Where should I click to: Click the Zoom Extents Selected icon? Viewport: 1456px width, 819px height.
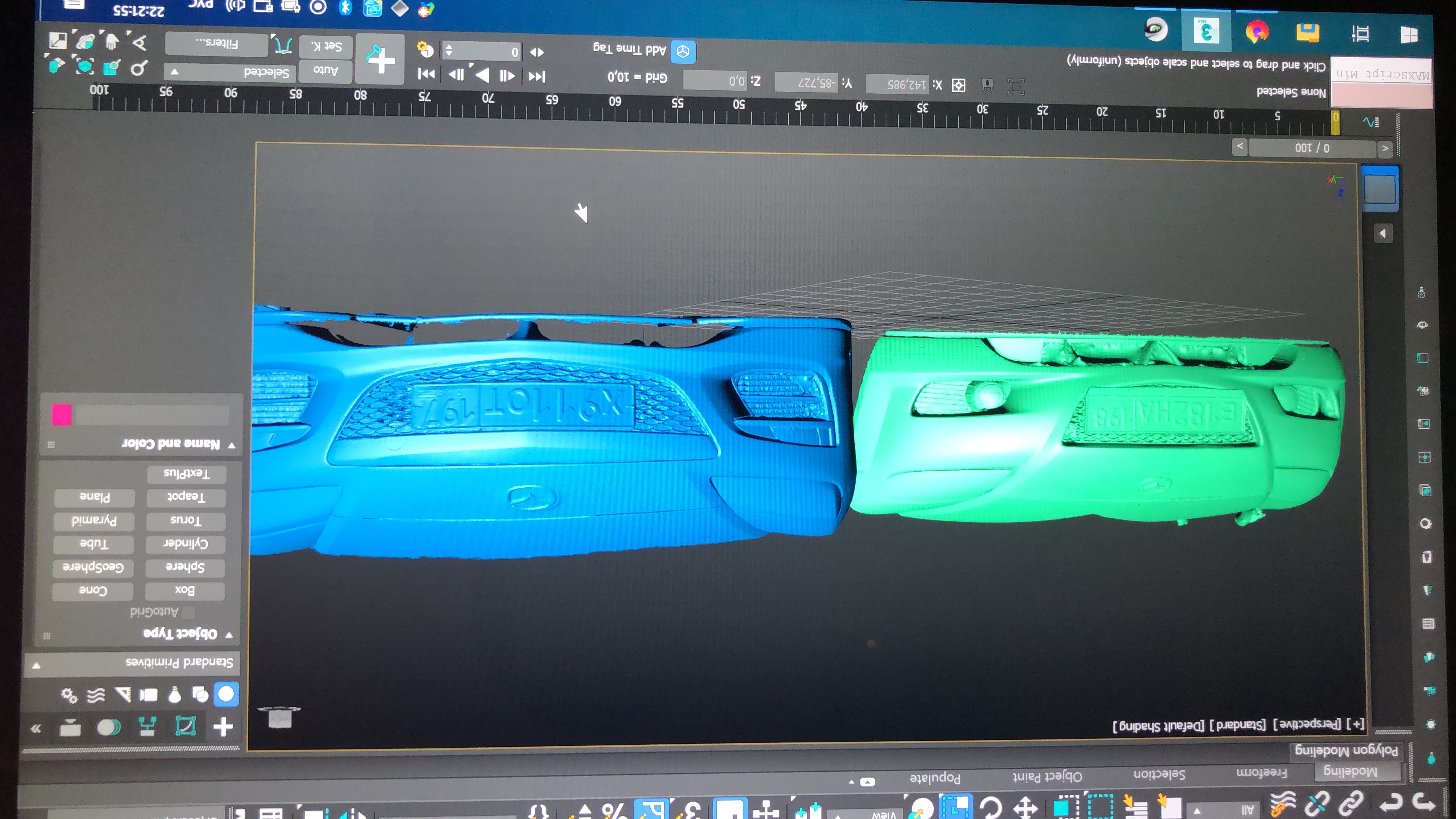point(85,67)
